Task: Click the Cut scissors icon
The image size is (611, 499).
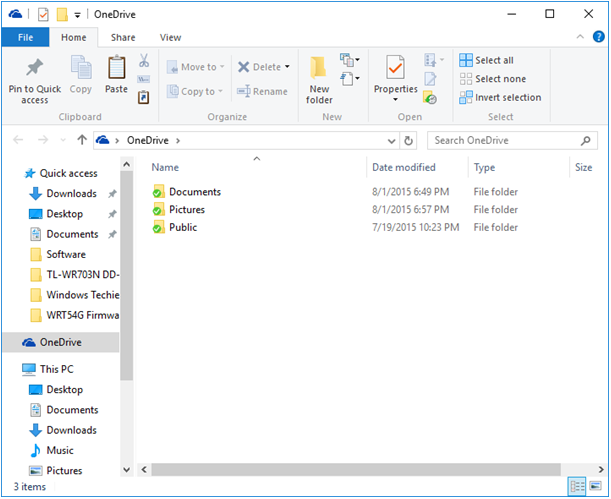Action: [x=144, y=60]
